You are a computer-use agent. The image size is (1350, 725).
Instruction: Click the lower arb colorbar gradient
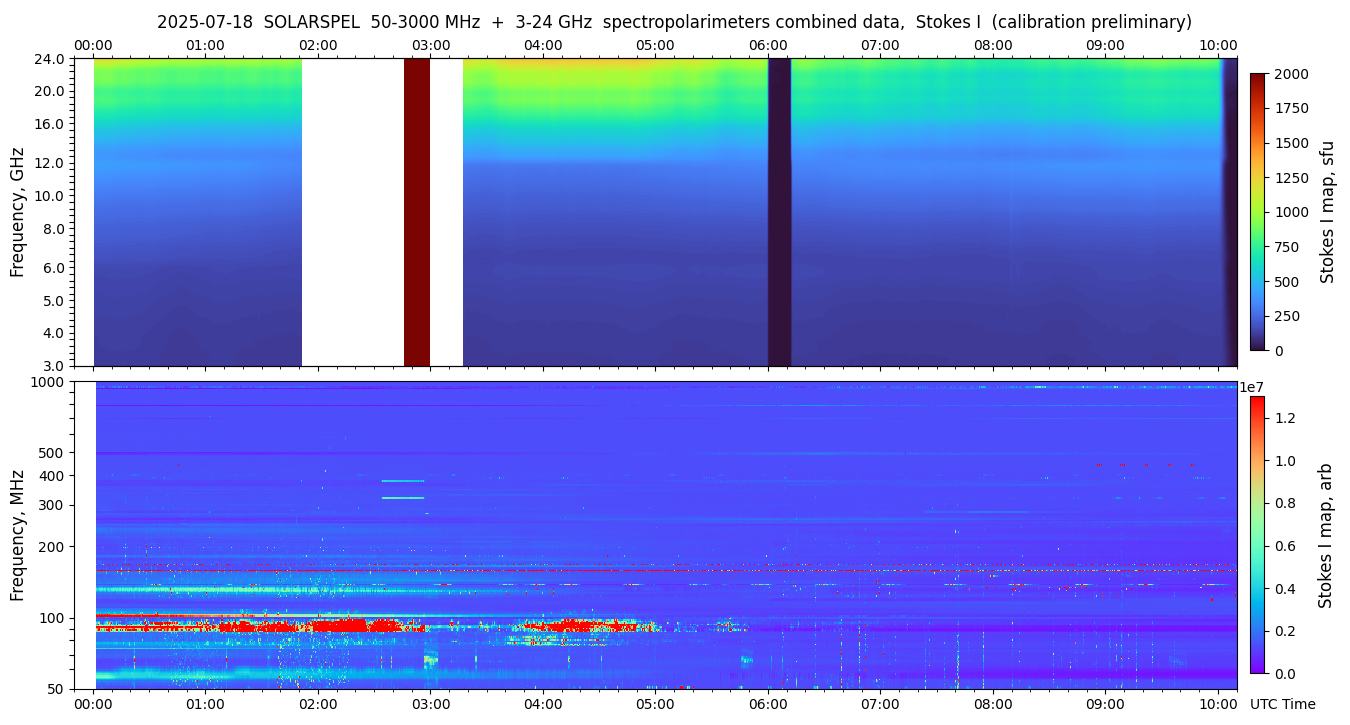(1257, 535)
